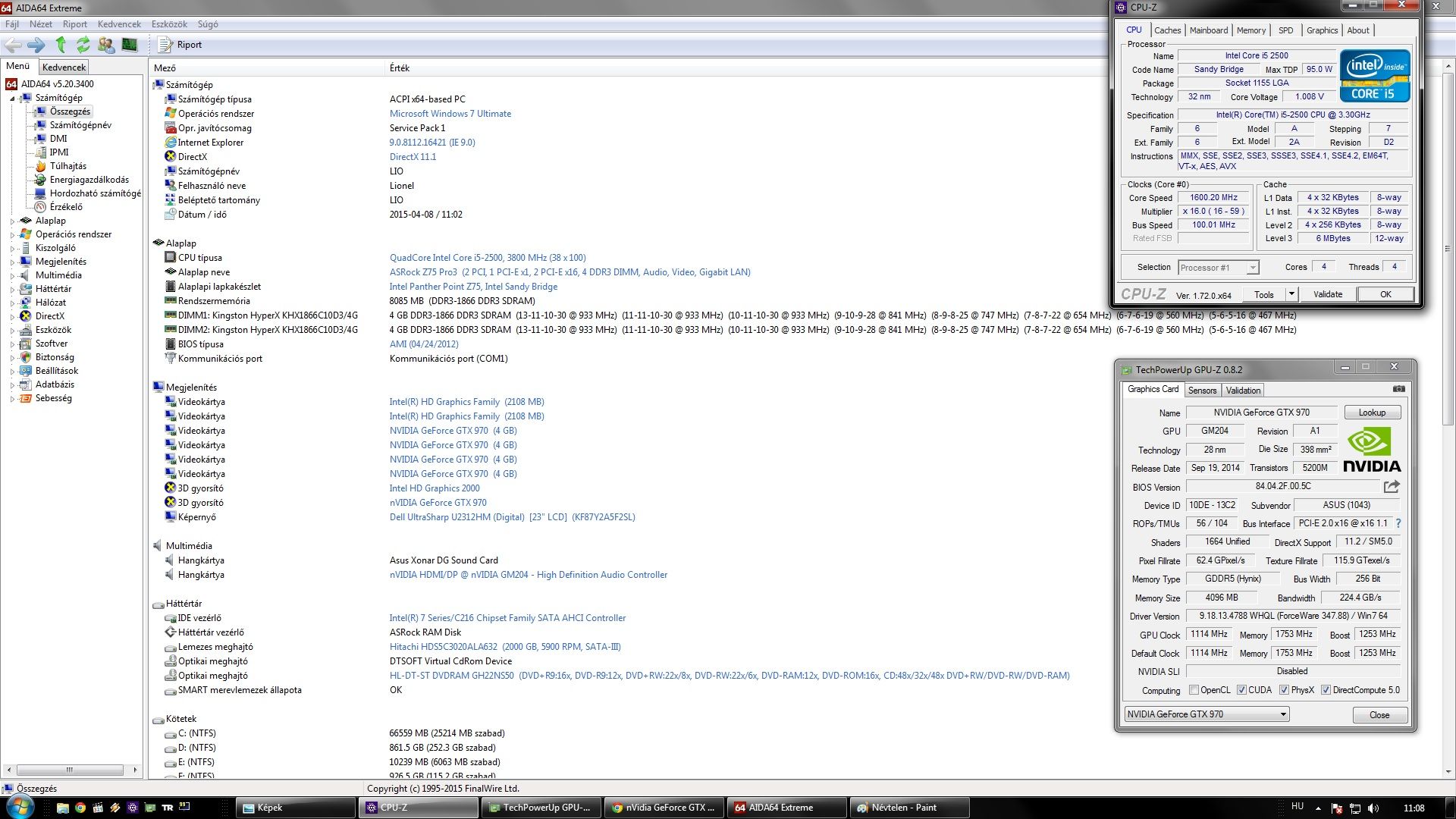Open the Fájl menu
The width and height of the screenshot is (1456, 819).
point(12,24)
